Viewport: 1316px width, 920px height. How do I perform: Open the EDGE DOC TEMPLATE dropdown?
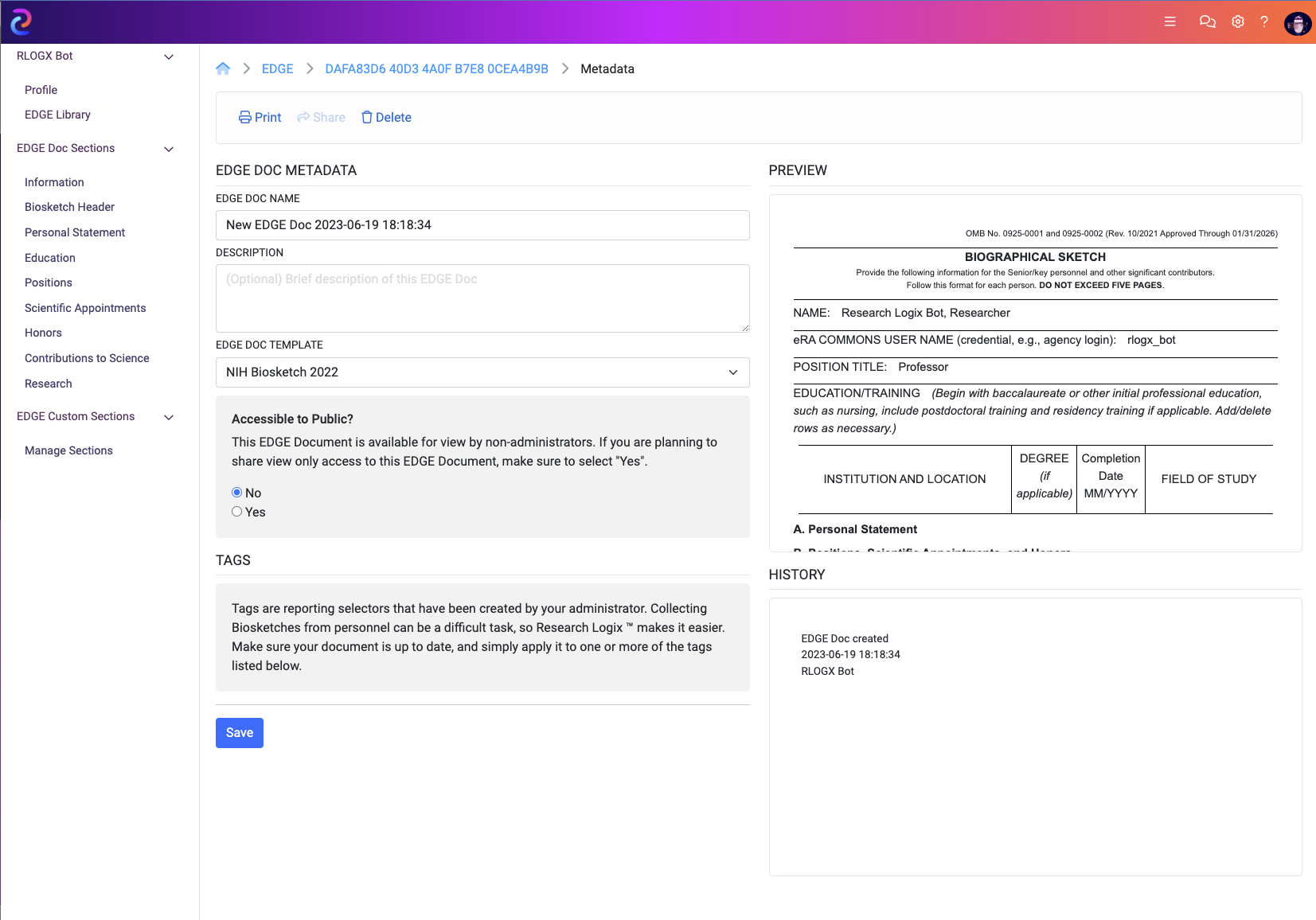pos(482,372)
